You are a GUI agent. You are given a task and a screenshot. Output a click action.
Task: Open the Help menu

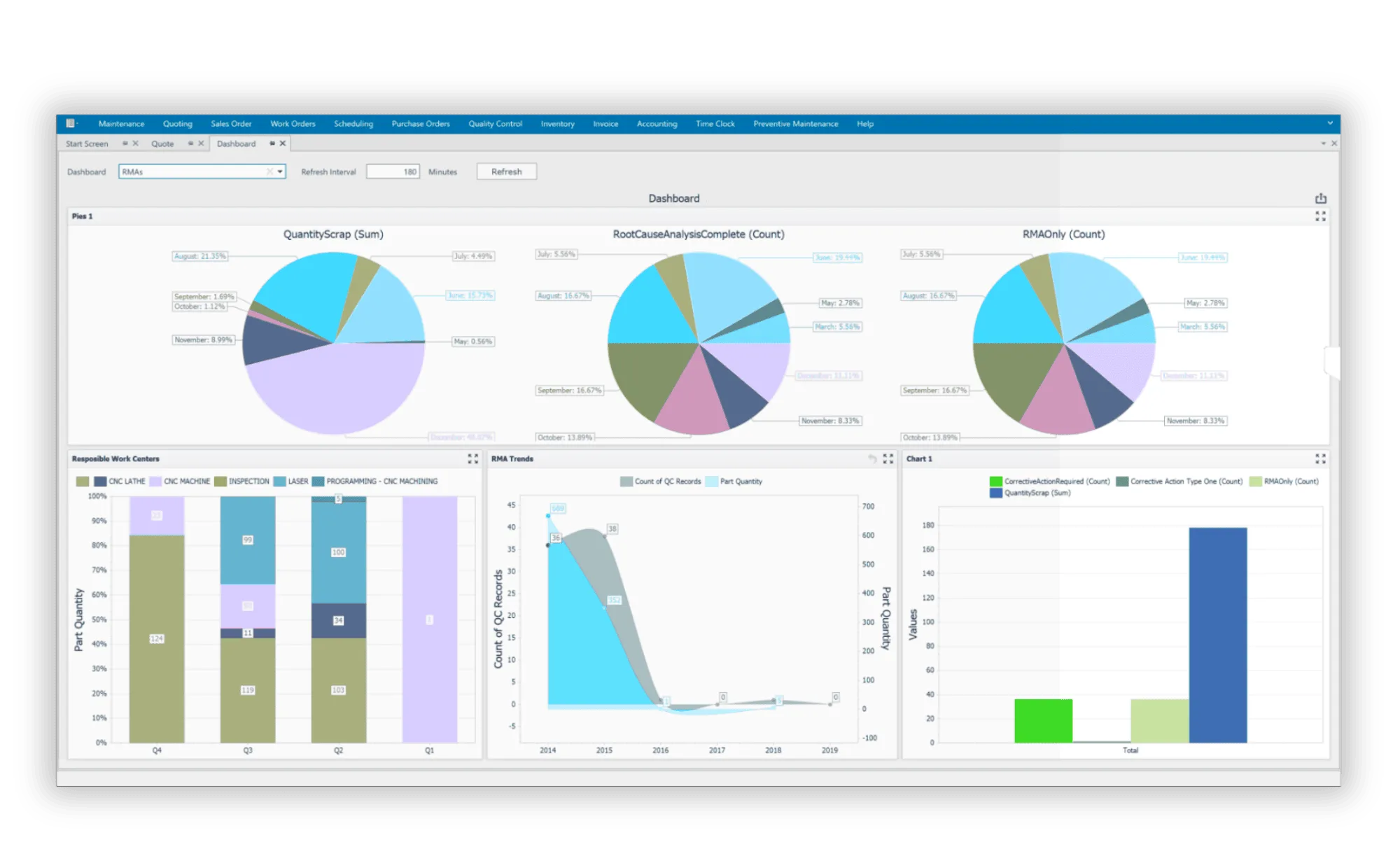click(865, 124)
